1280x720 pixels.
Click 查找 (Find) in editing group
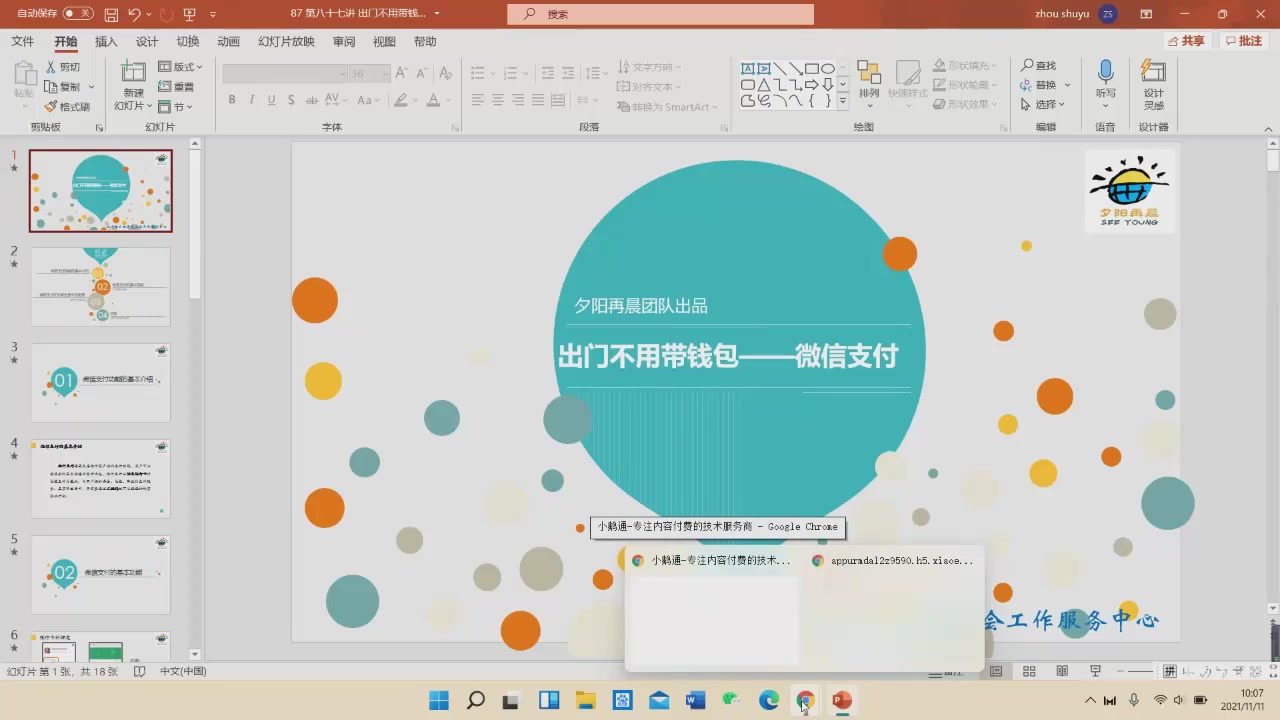(1039, 66)
